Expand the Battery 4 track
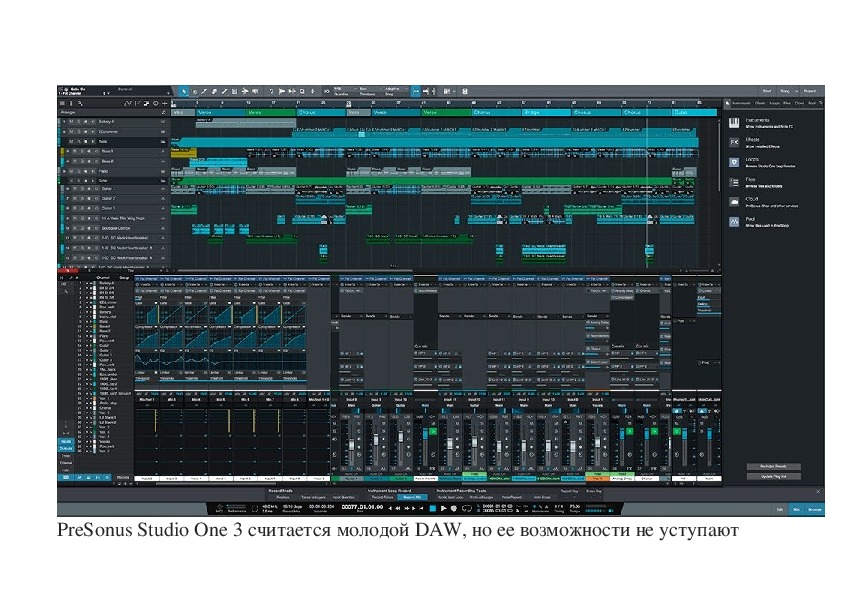 point(64,122)
